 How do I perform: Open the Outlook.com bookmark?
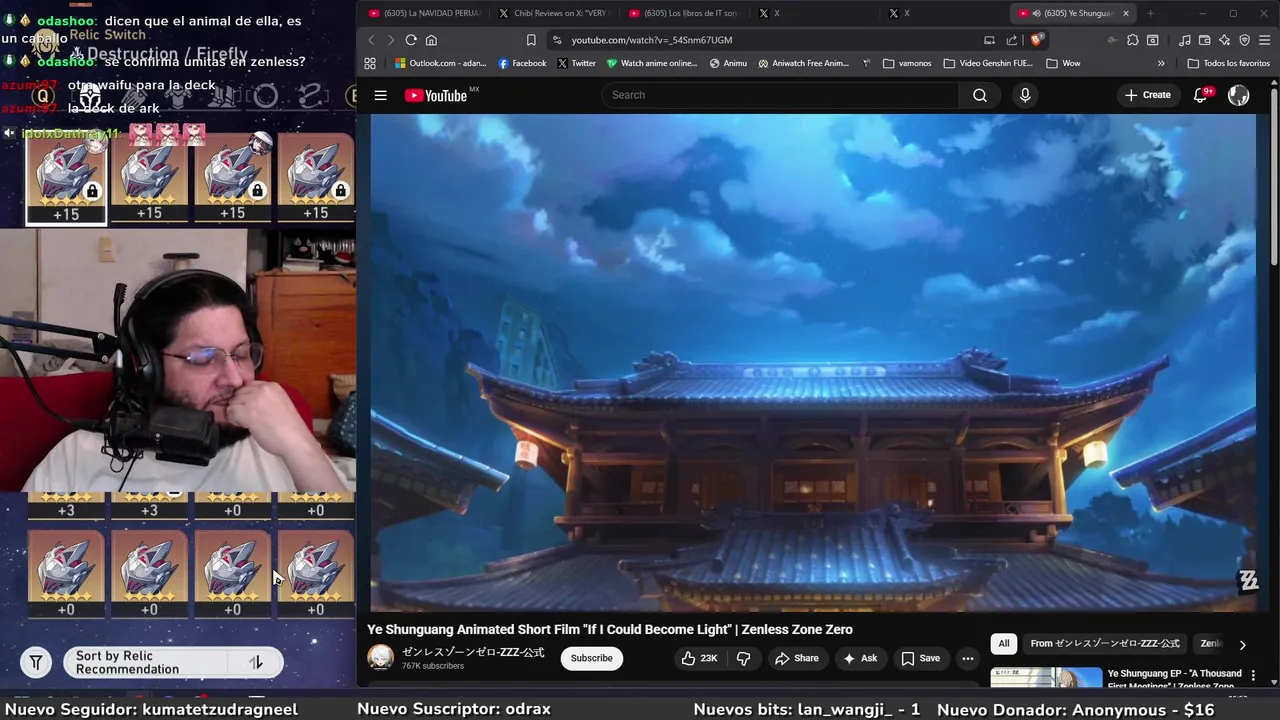(x=439, y=63)
